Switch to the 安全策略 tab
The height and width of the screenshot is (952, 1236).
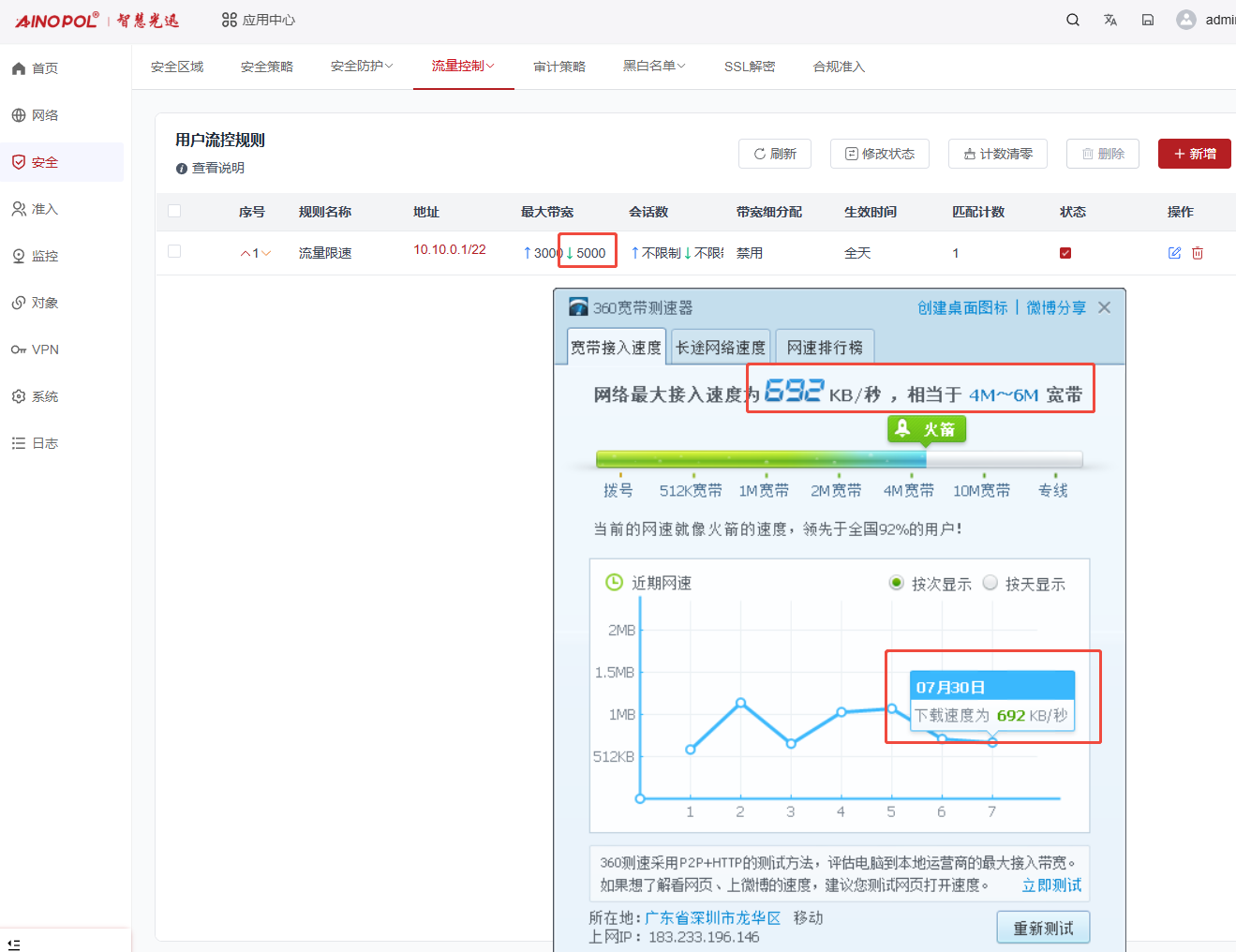coord(267,67)
